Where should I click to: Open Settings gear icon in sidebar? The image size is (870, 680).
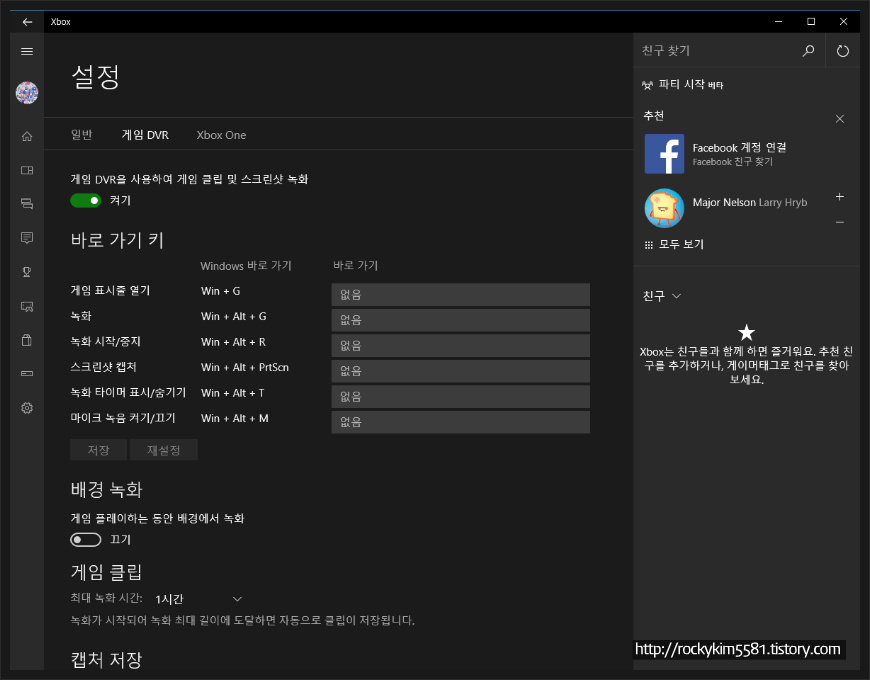point(27,408)
